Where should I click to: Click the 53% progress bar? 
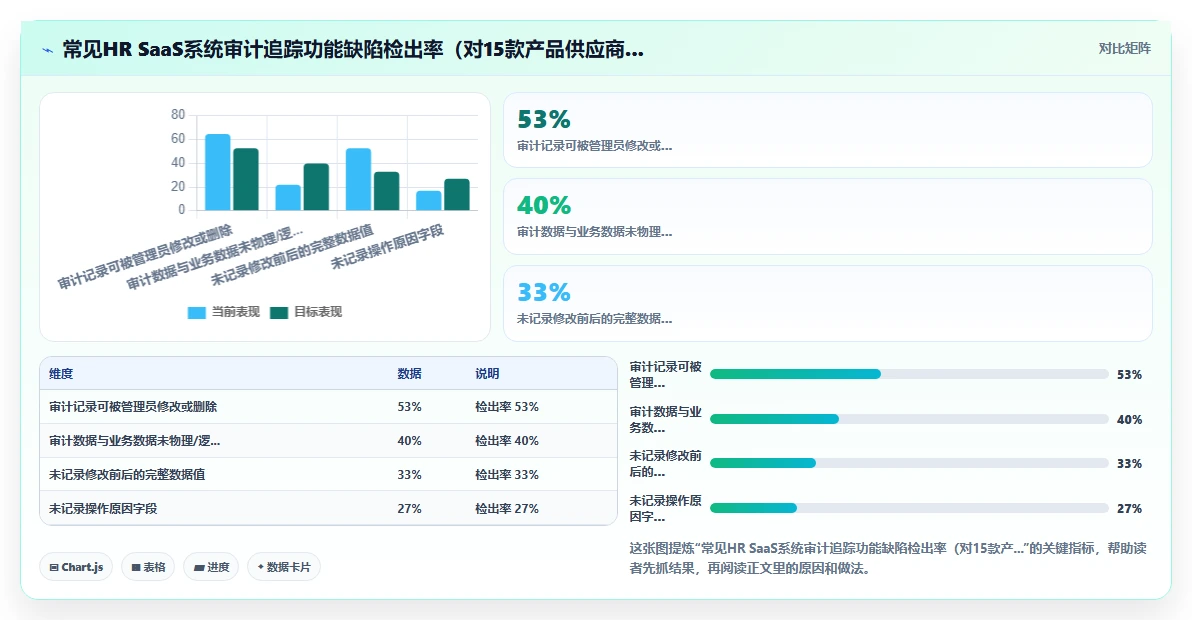[x=909, y=374]
